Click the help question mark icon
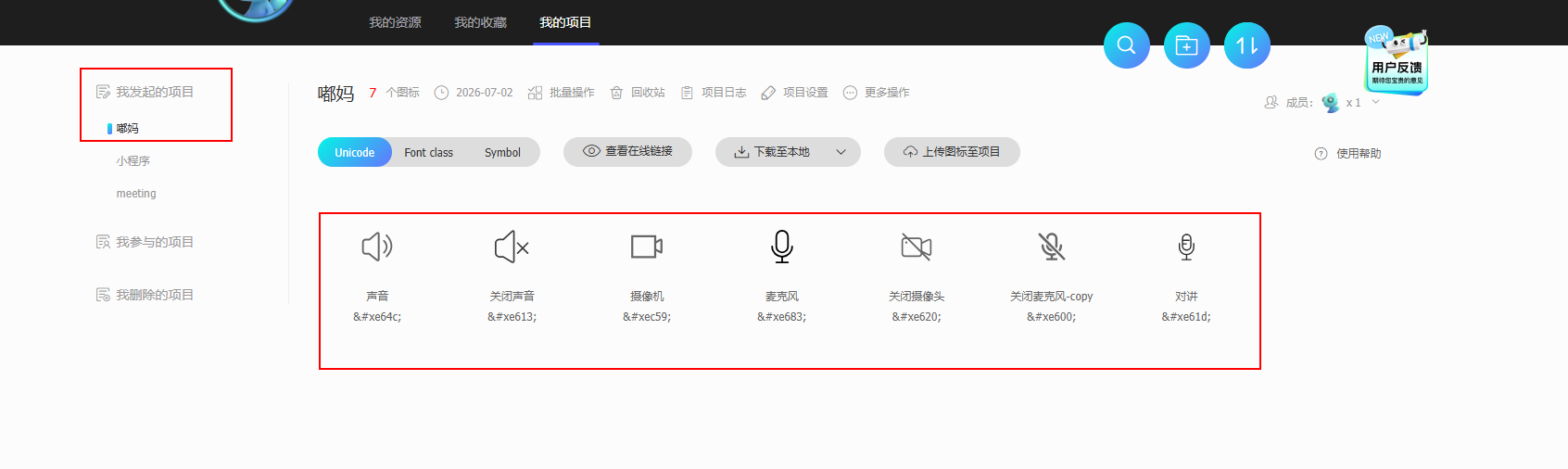Image resolution: width=1568 pixels, height=469 pixels. (1321, 154)
